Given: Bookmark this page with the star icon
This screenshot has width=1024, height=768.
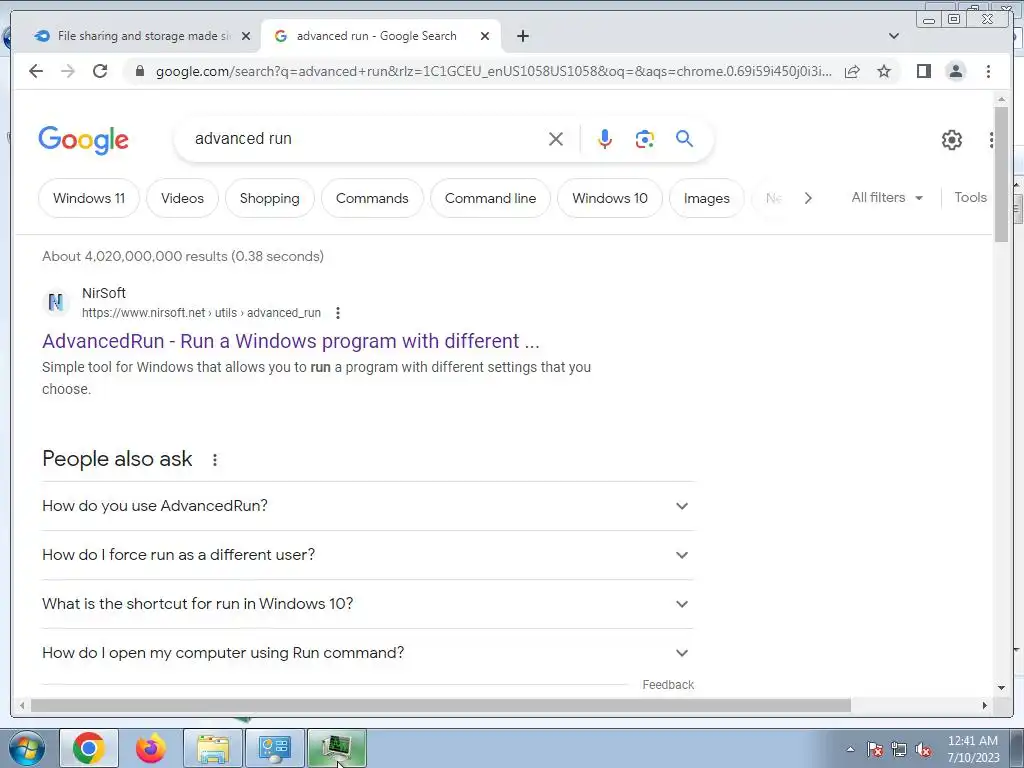Looking at the screenshot, I should coord(884,71).
